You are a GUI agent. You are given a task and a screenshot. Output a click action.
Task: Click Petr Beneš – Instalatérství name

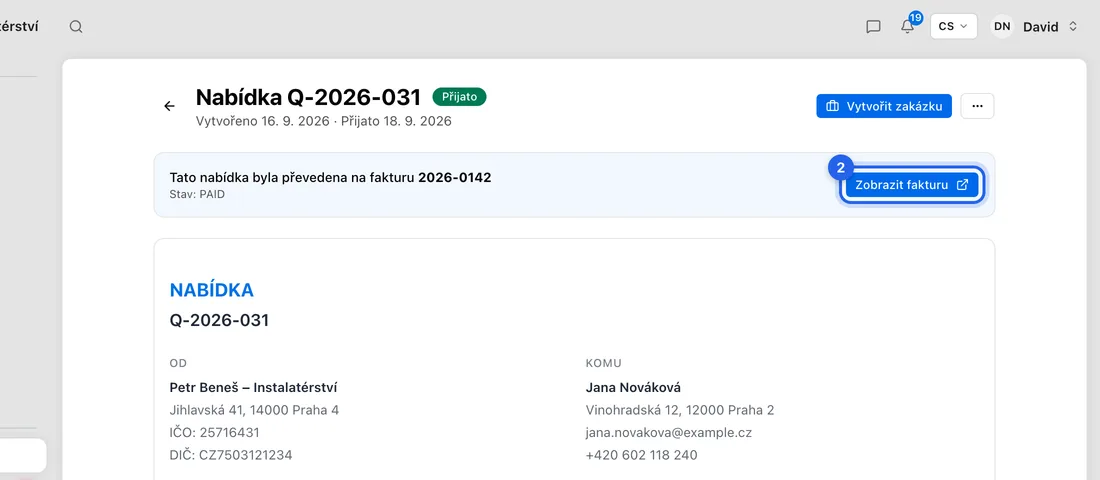coord(254,387)
